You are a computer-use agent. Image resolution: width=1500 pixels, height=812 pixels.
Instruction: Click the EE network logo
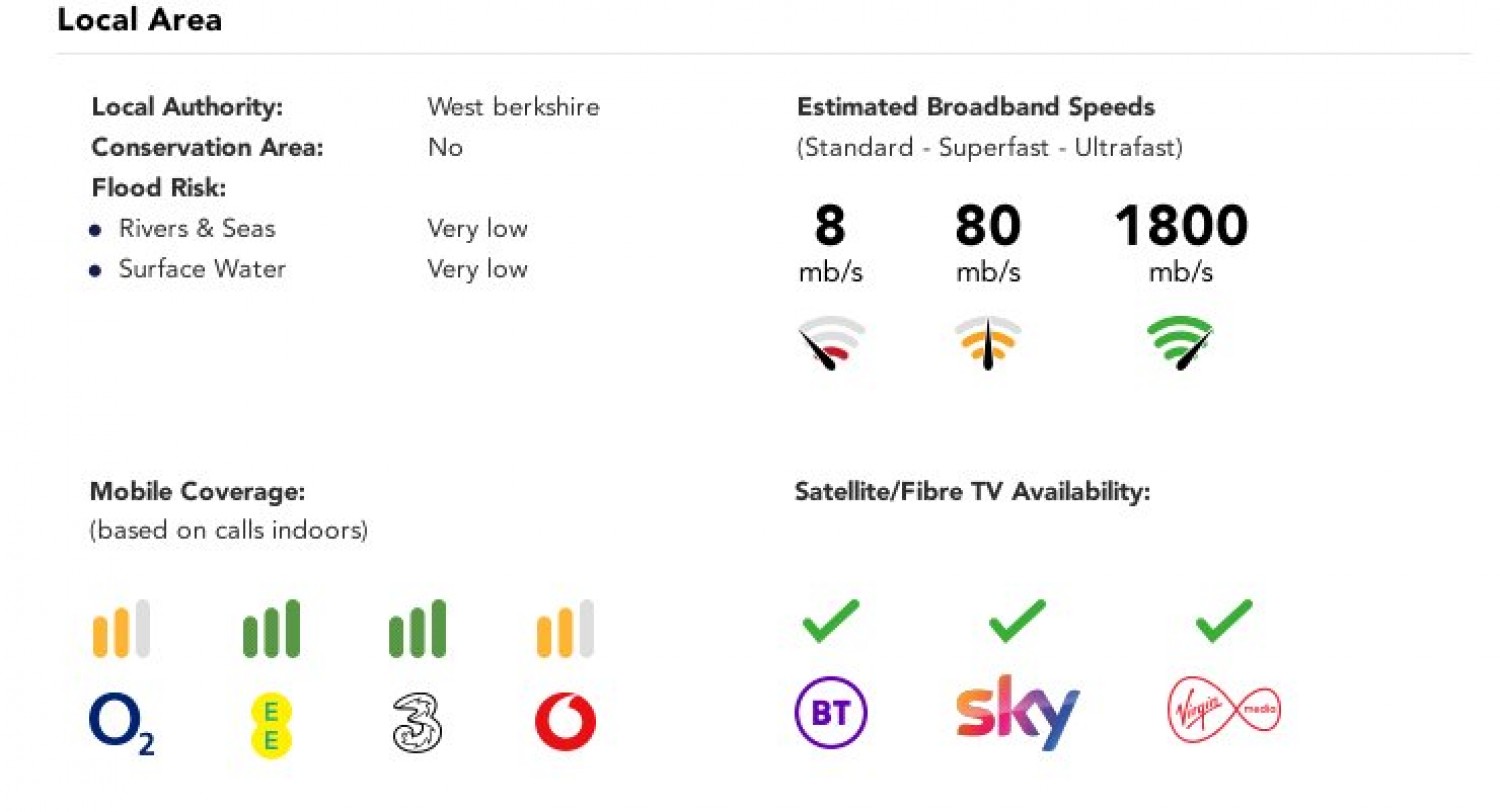[271, 725]
